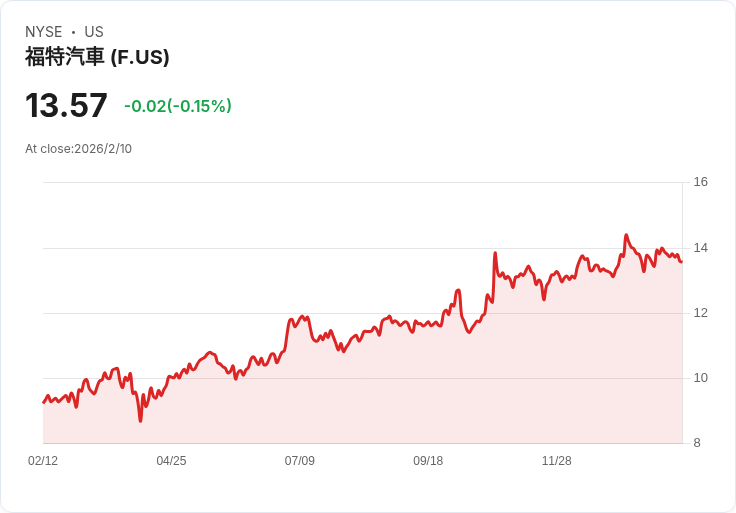Click the 13.57 current price
The image size is (736, 513).
pos(66,106)
